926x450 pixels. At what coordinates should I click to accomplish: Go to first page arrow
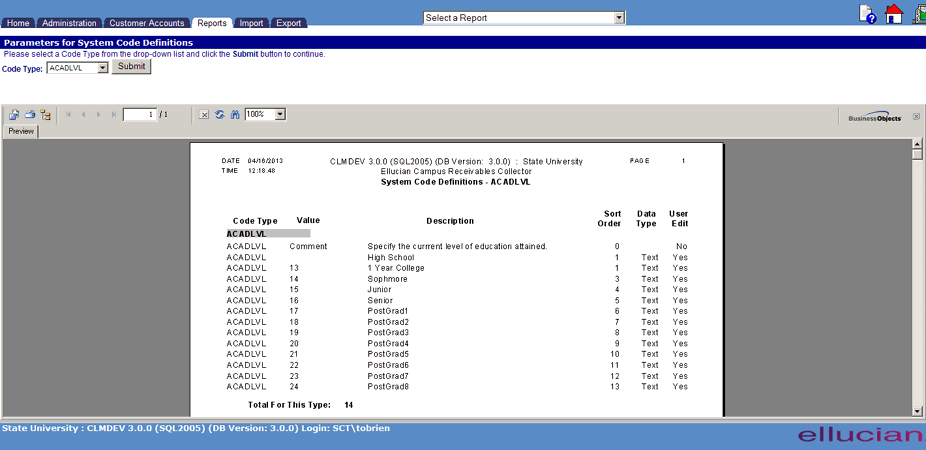[x=68, y=115]
